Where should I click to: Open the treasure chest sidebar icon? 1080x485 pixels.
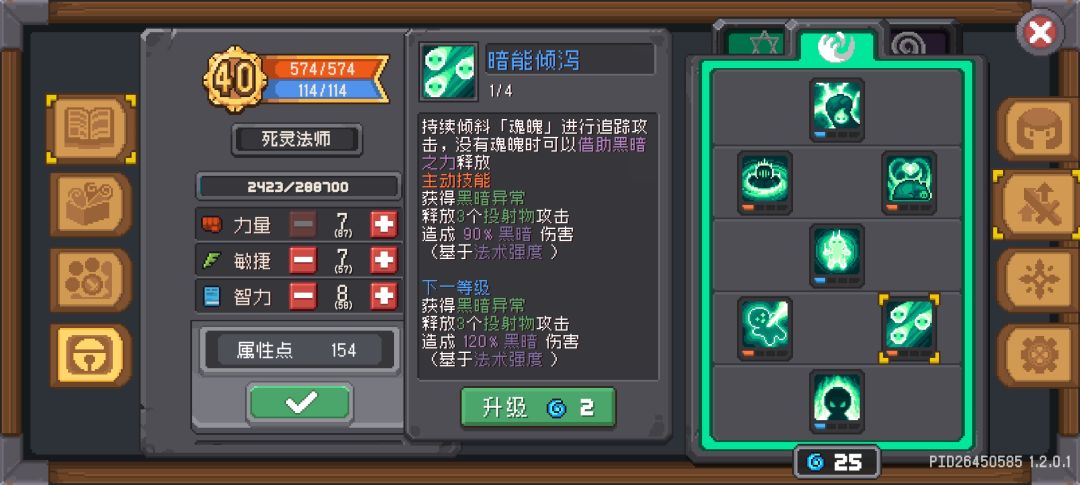click(x=91, y=204)
